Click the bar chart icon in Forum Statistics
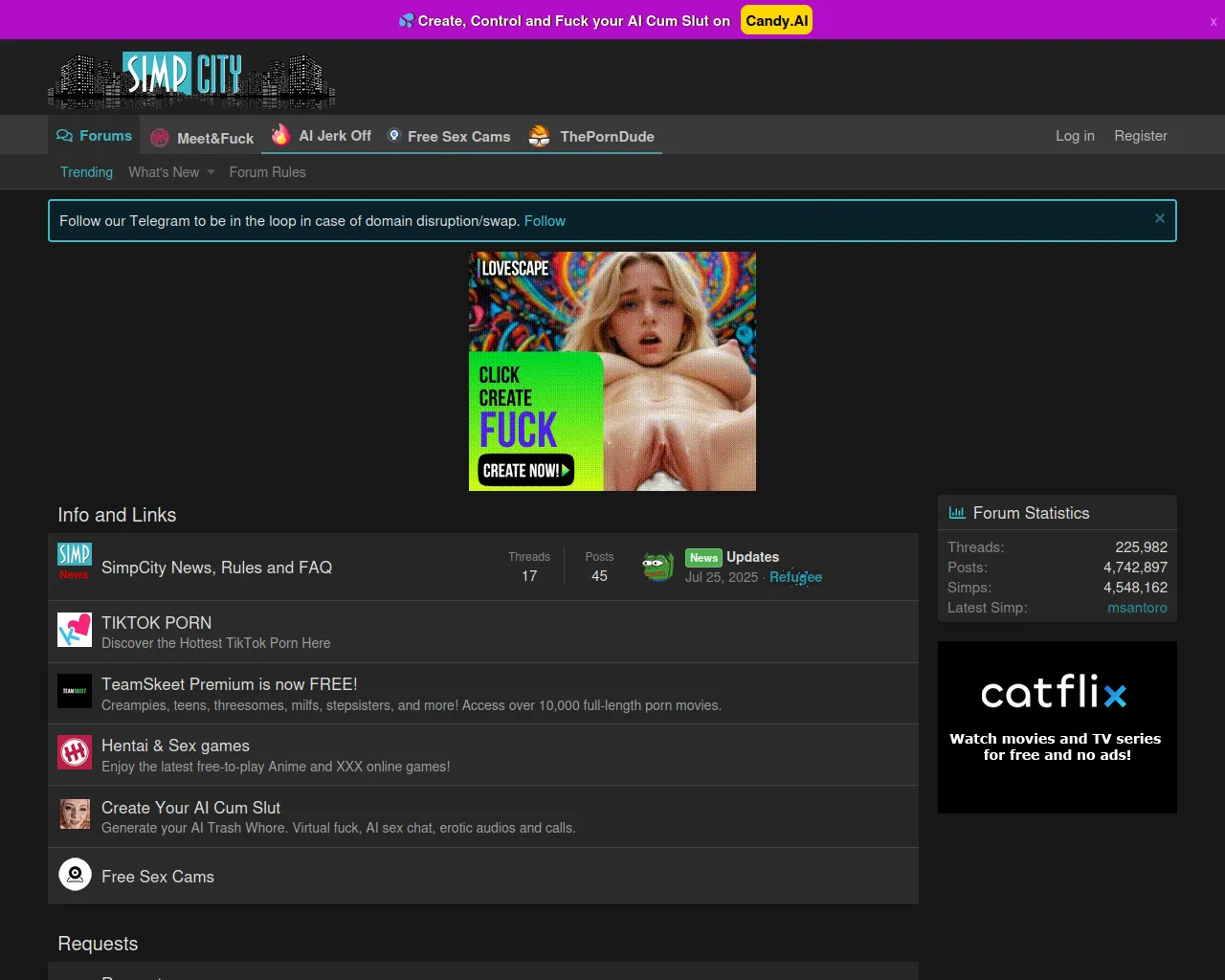Screen dimensions: 1225x980 [956, 513]
